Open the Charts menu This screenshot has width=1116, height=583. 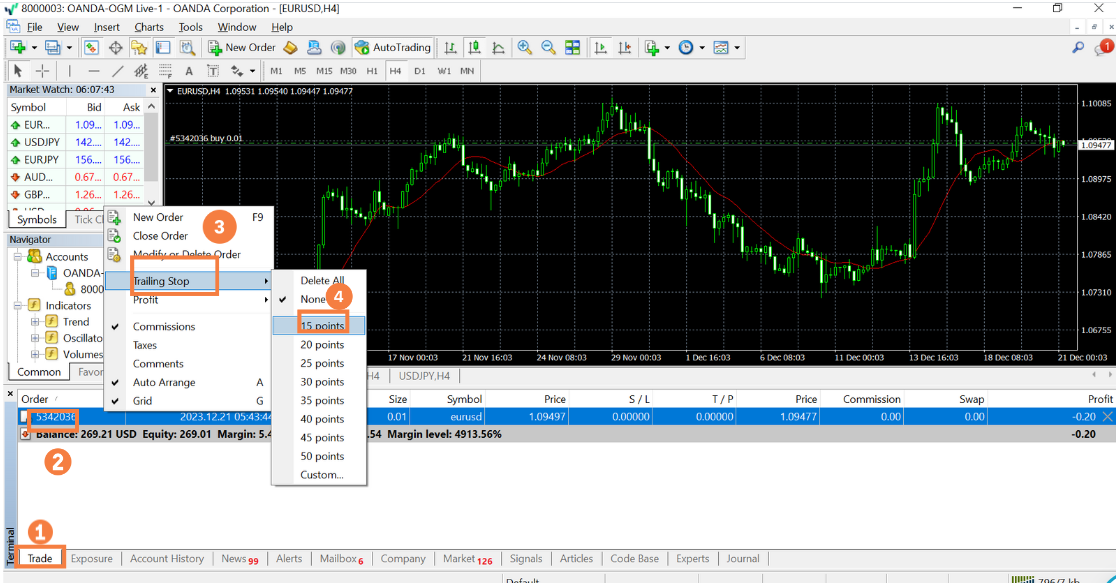pos(149,27)
